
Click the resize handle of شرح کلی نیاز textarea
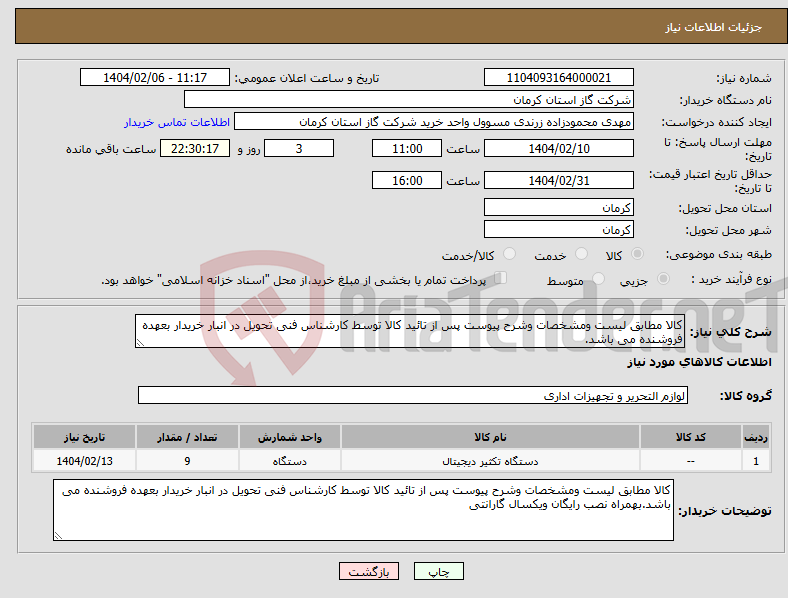coord(140,343)
